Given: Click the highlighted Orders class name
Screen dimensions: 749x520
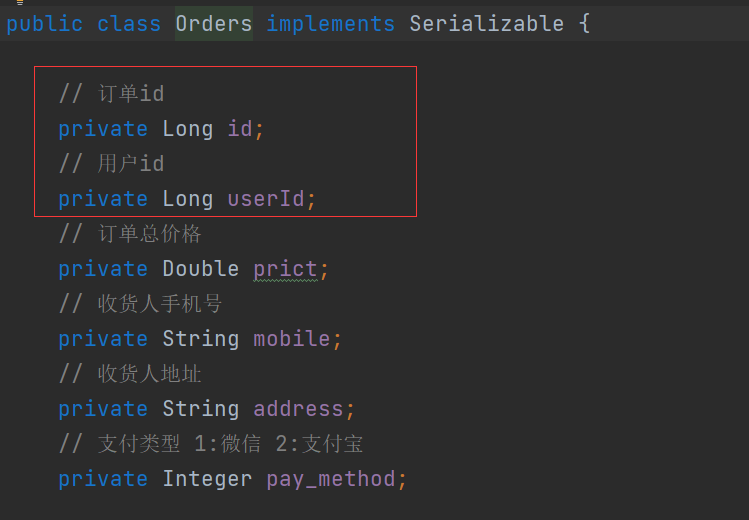Looking at the screenshot, I should click(214, 24).
